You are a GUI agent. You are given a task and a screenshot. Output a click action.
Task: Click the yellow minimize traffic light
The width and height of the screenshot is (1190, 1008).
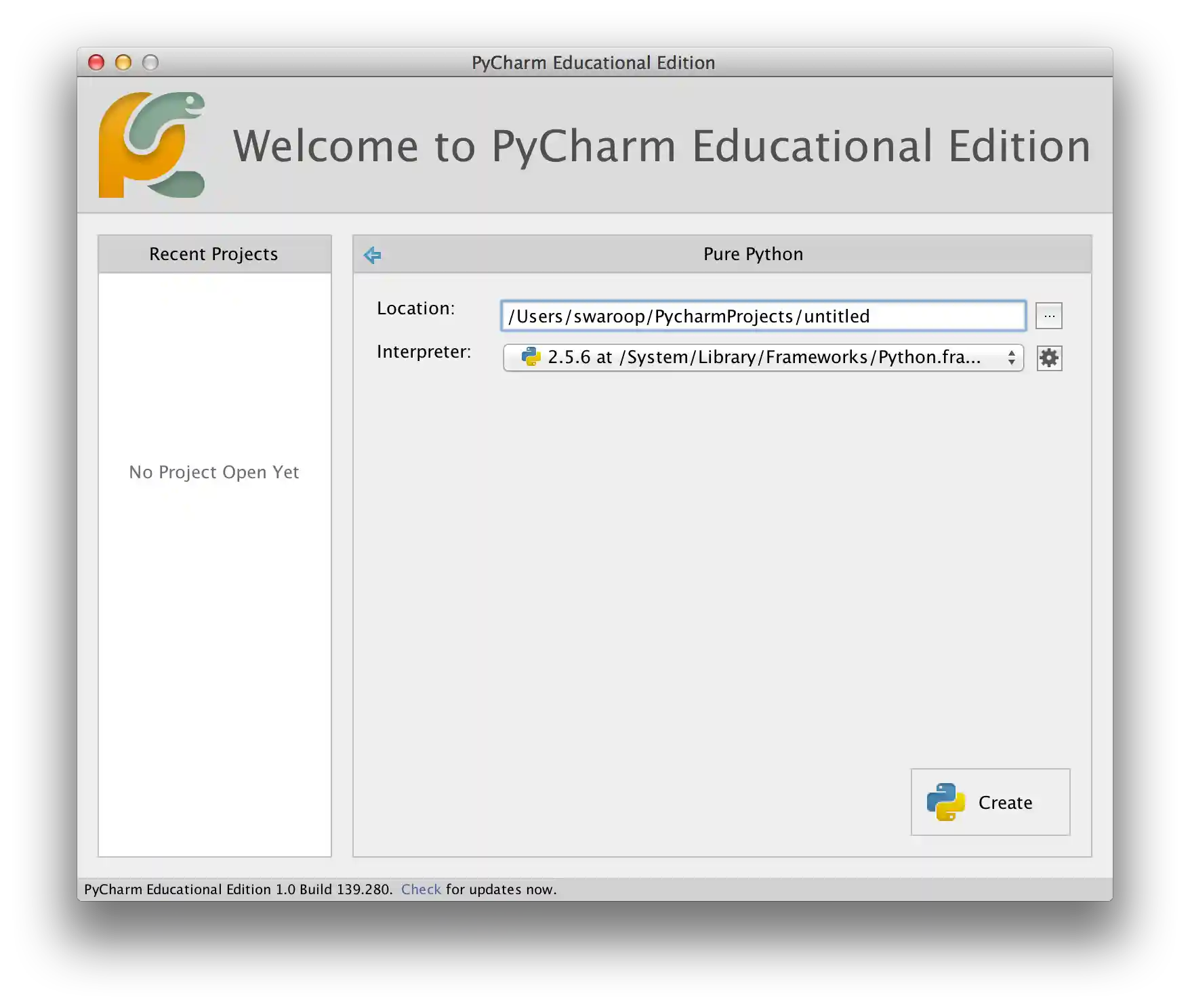(124, 62)
